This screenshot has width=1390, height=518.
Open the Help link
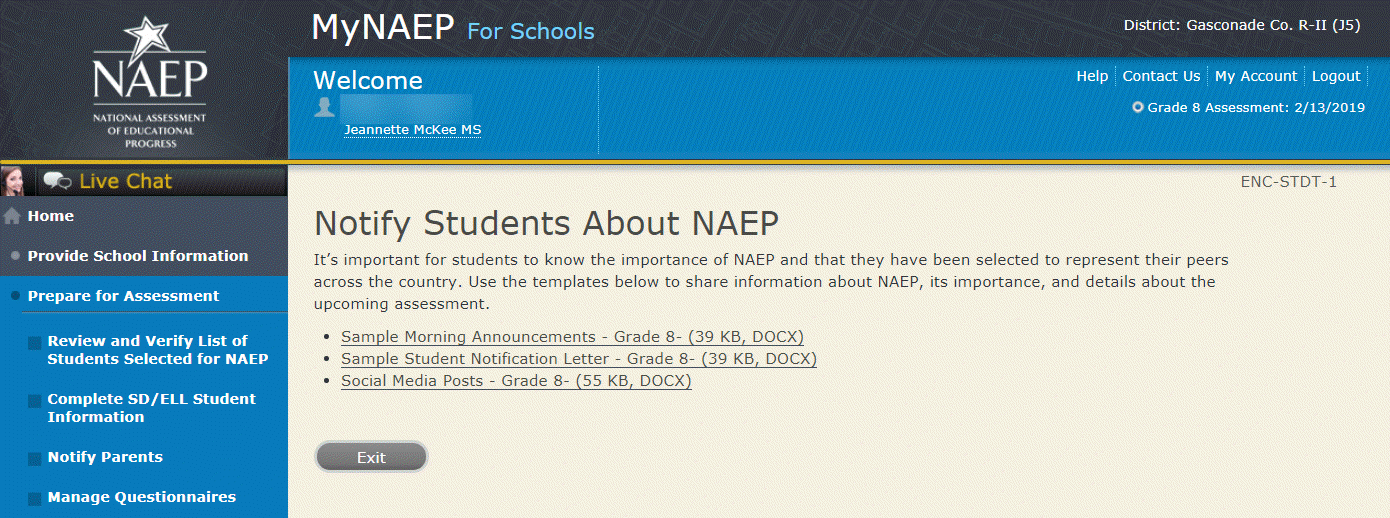[1092, 76]
